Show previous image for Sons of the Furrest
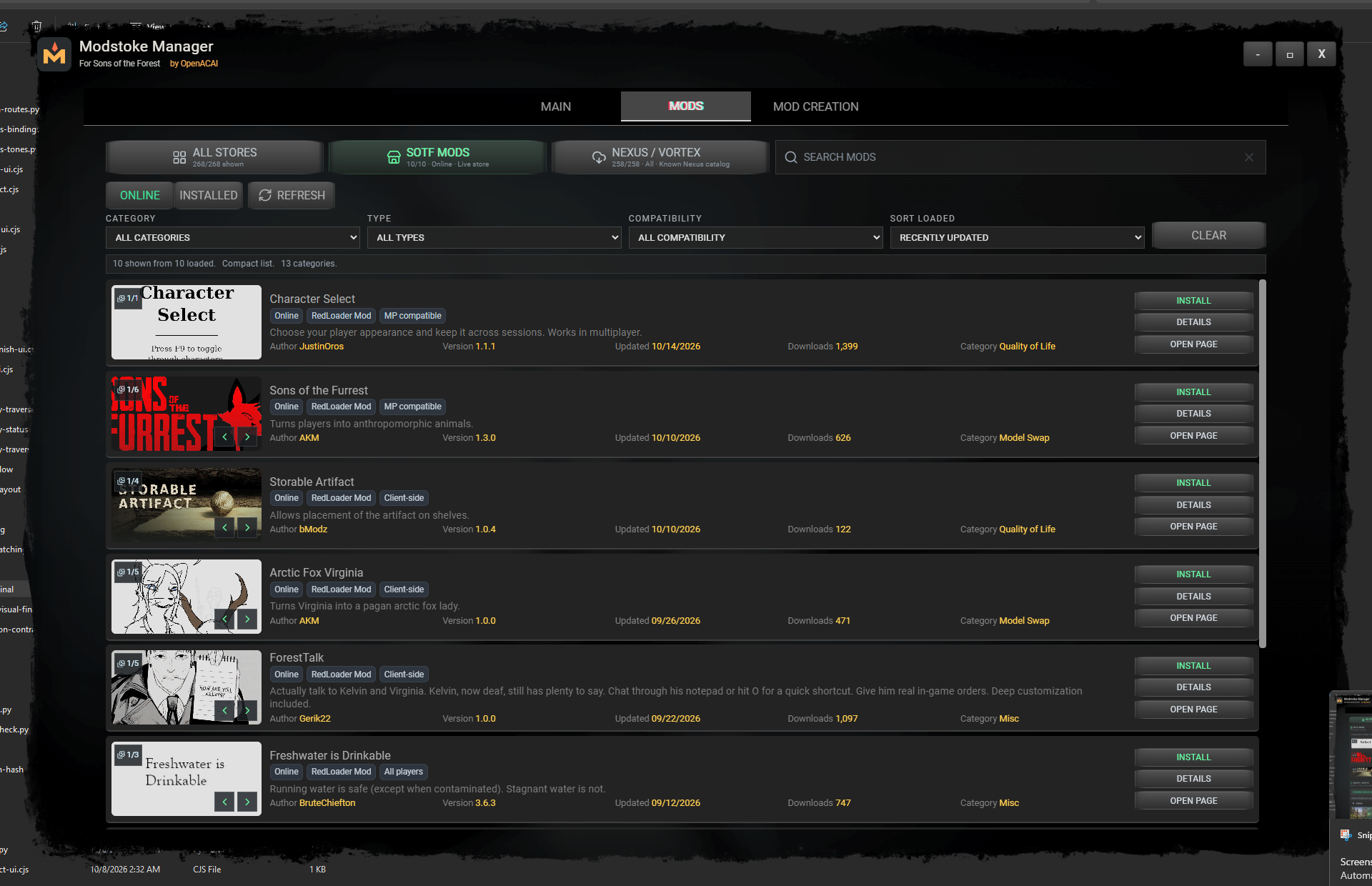 point(224,437)
